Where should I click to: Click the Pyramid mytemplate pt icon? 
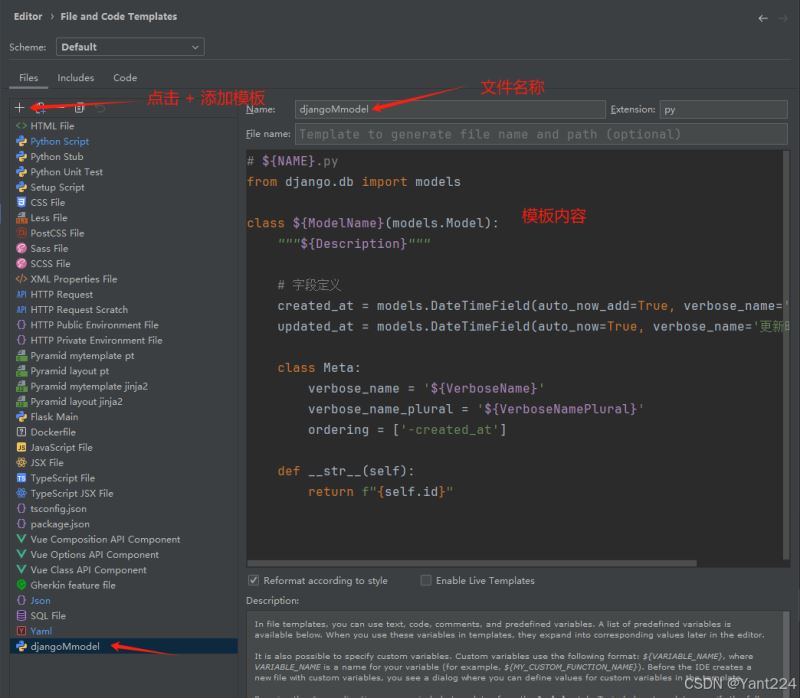(21, 356)
